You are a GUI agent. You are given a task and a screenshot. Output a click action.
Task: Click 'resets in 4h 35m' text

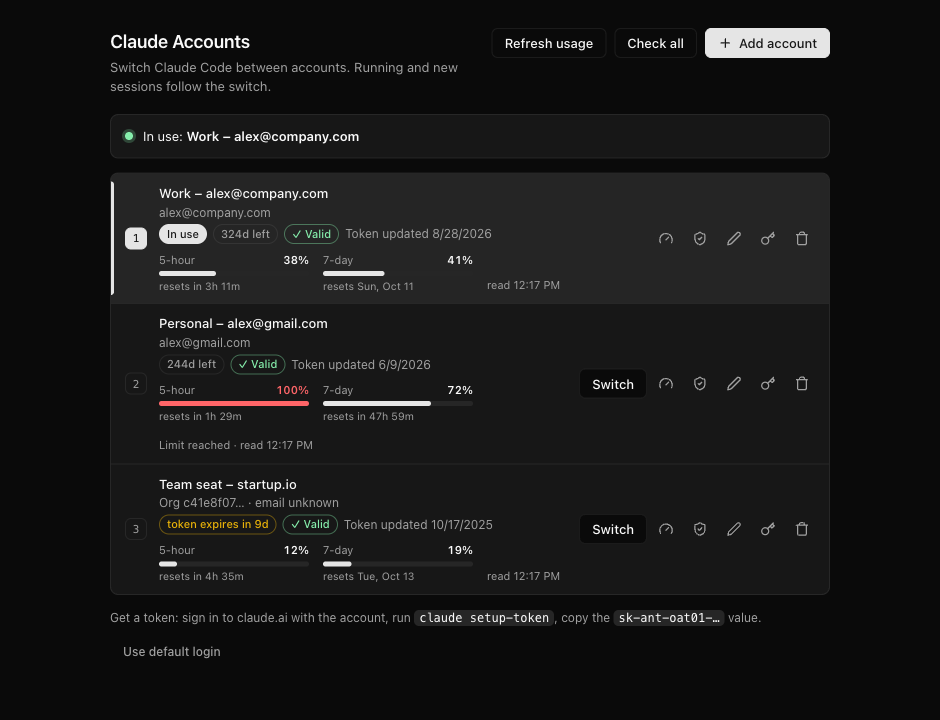tap(201, 577)
